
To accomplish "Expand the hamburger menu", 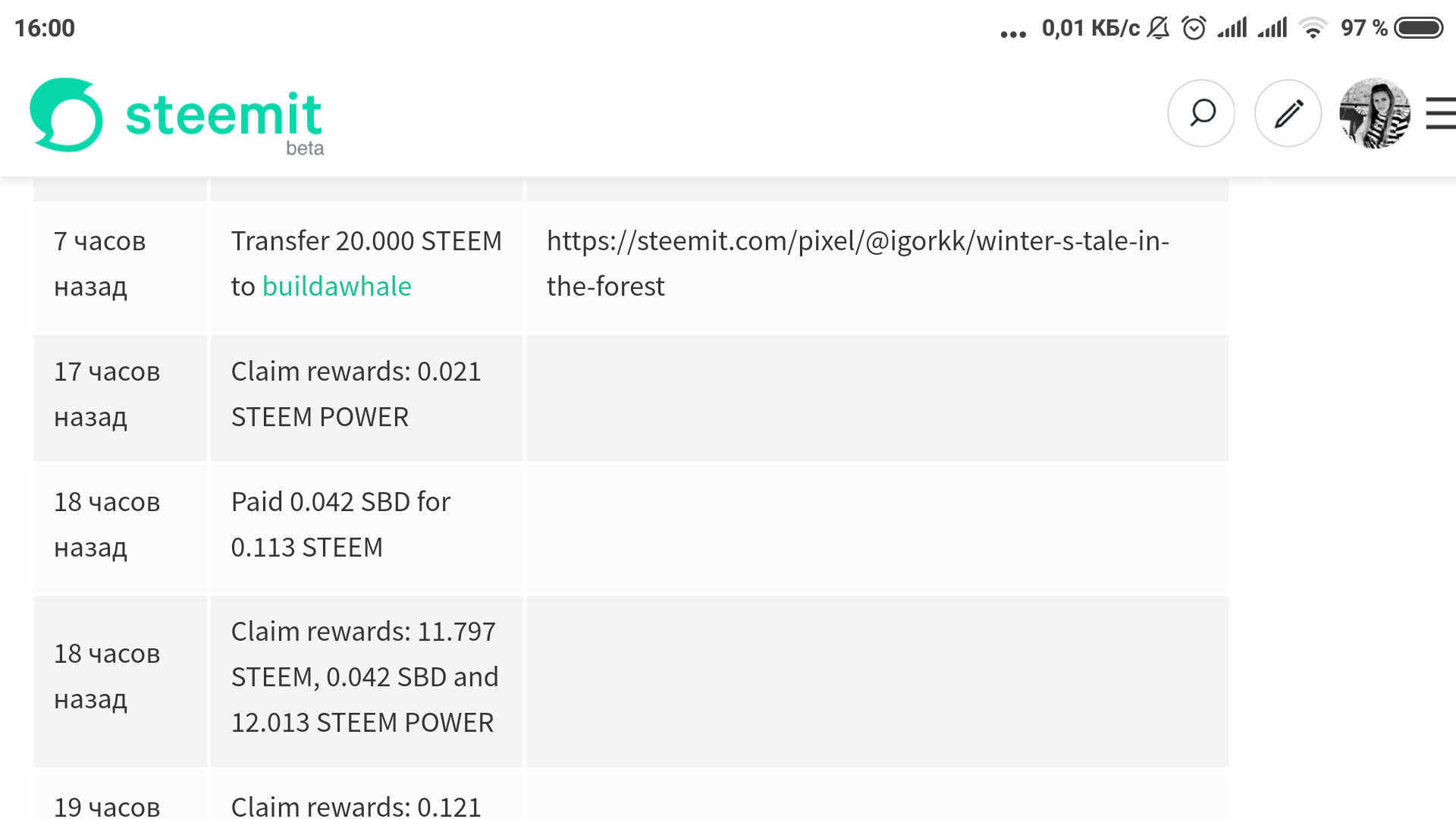I will (1440, 114).
